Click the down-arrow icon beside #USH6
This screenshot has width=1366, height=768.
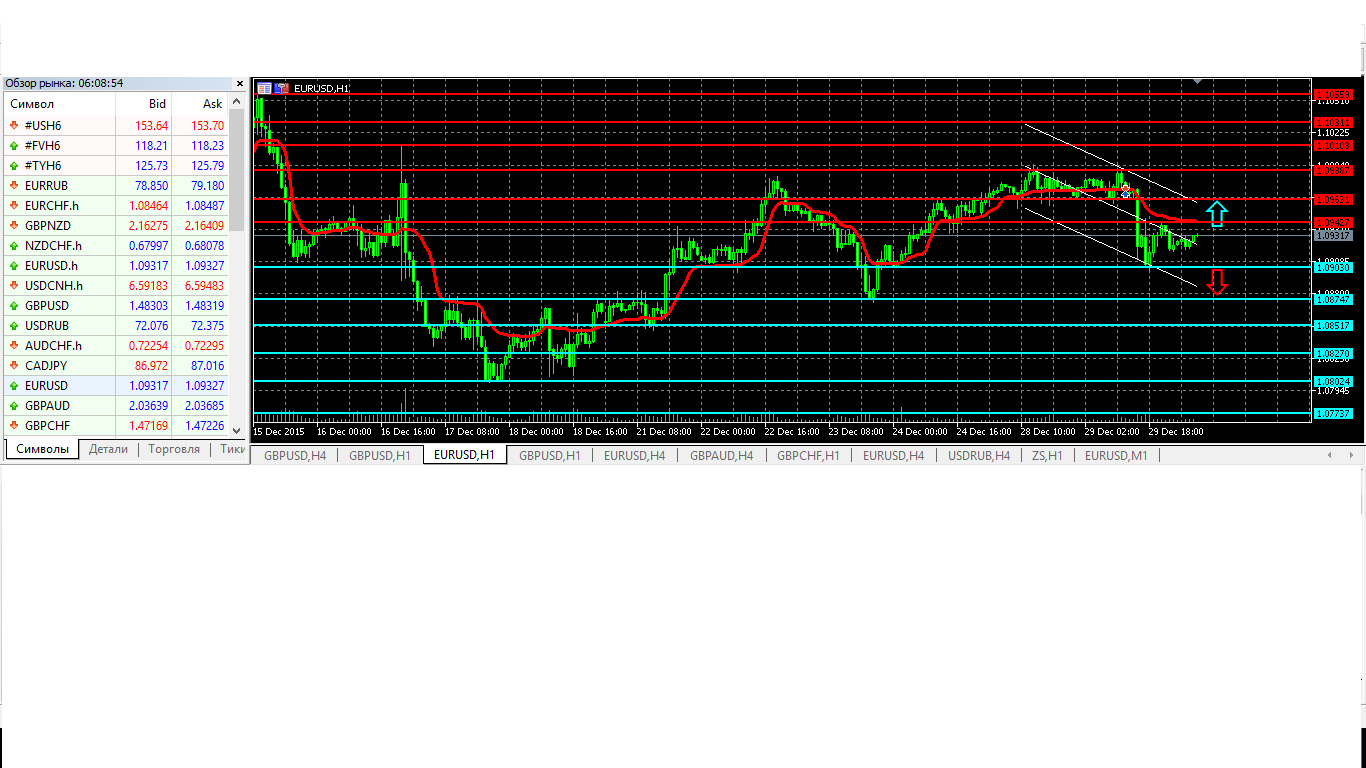coord(14,126)
